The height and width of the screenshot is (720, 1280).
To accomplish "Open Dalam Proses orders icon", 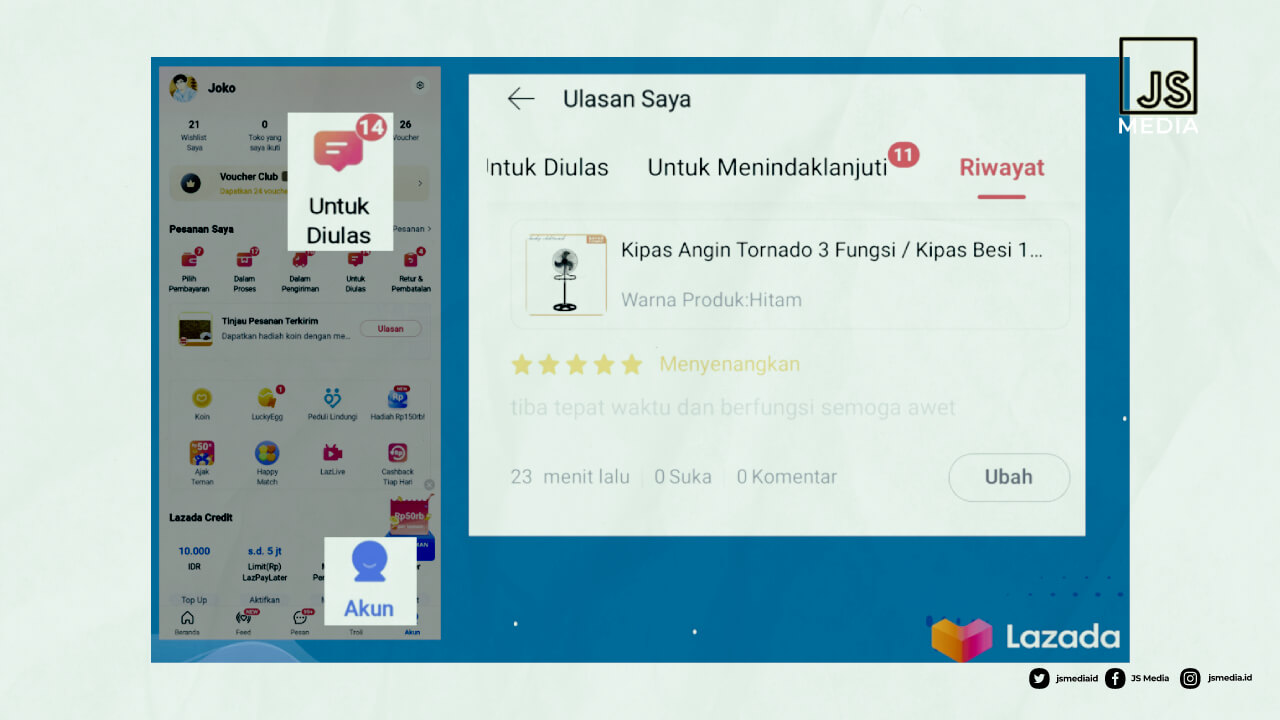I will pyautogui.click(x=244, y=259).
